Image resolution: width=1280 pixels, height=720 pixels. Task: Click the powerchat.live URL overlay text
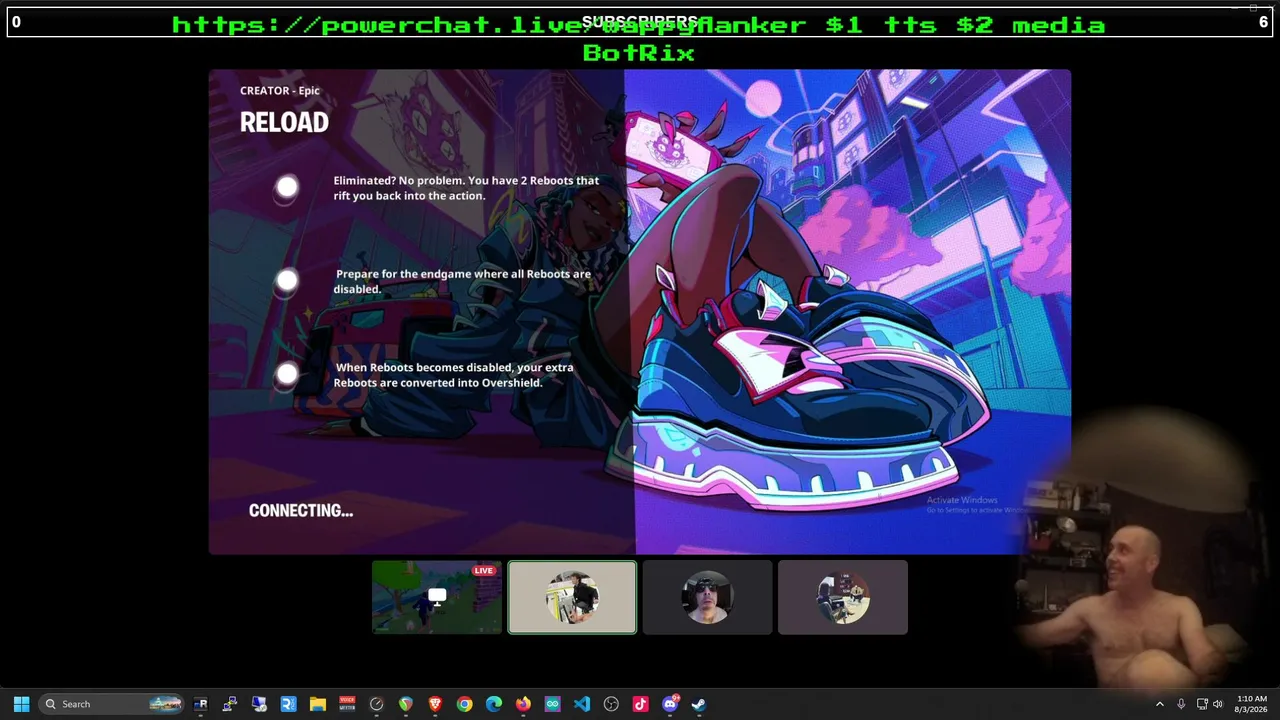(638, 25)
